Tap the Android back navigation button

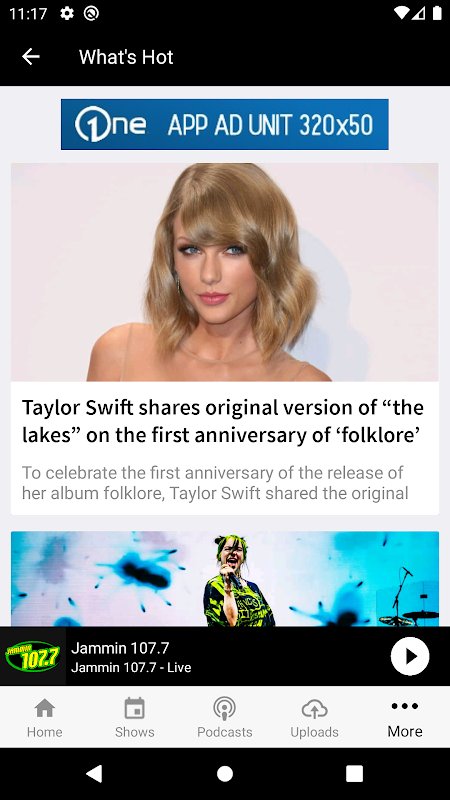94,773
